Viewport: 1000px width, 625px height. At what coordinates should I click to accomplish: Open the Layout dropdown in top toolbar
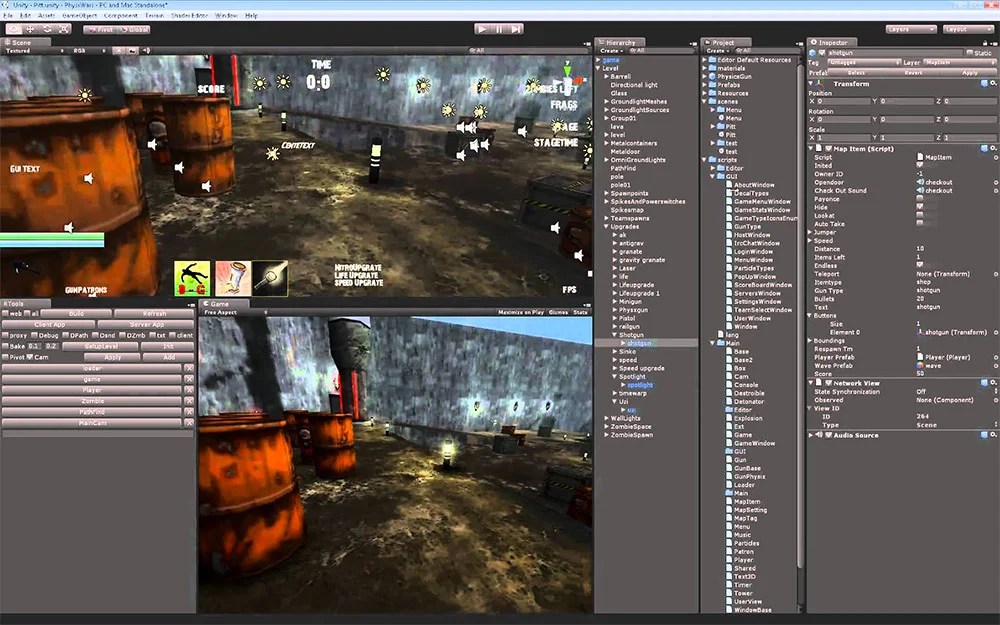(x=968, y=29)
